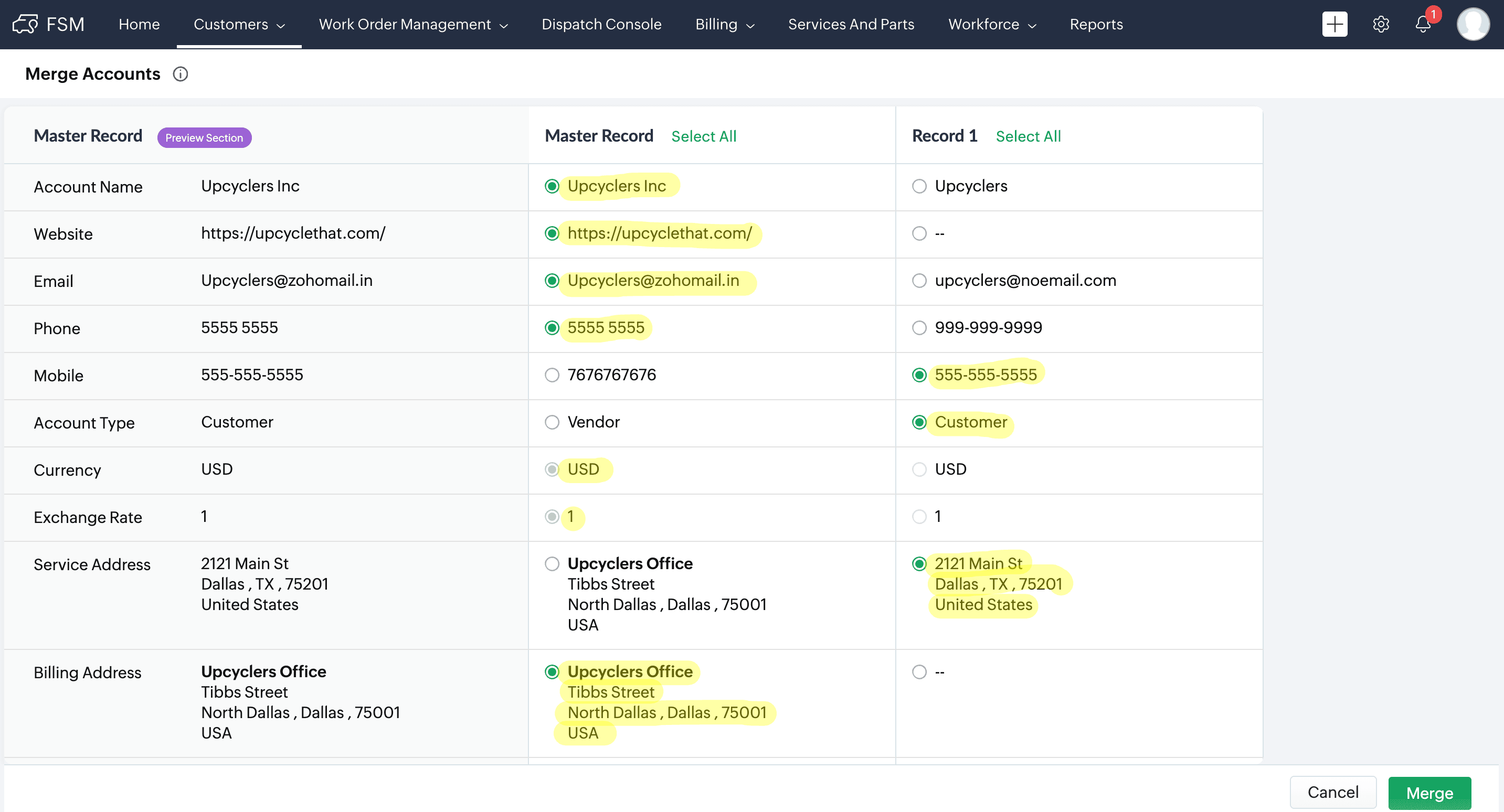The image size is (1504, 812).
Task: Click the FSM logo icon
Action: (x=25, y=24)
